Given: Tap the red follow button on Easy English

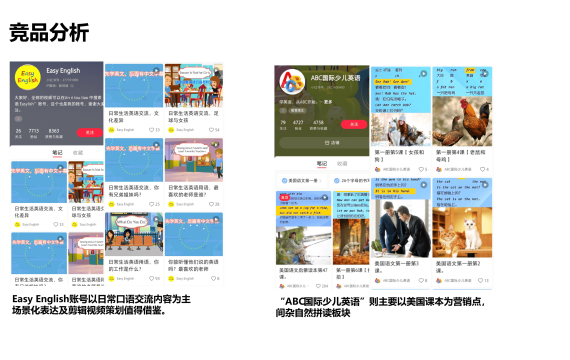Looking at the screenshot, I should point(89,132).
